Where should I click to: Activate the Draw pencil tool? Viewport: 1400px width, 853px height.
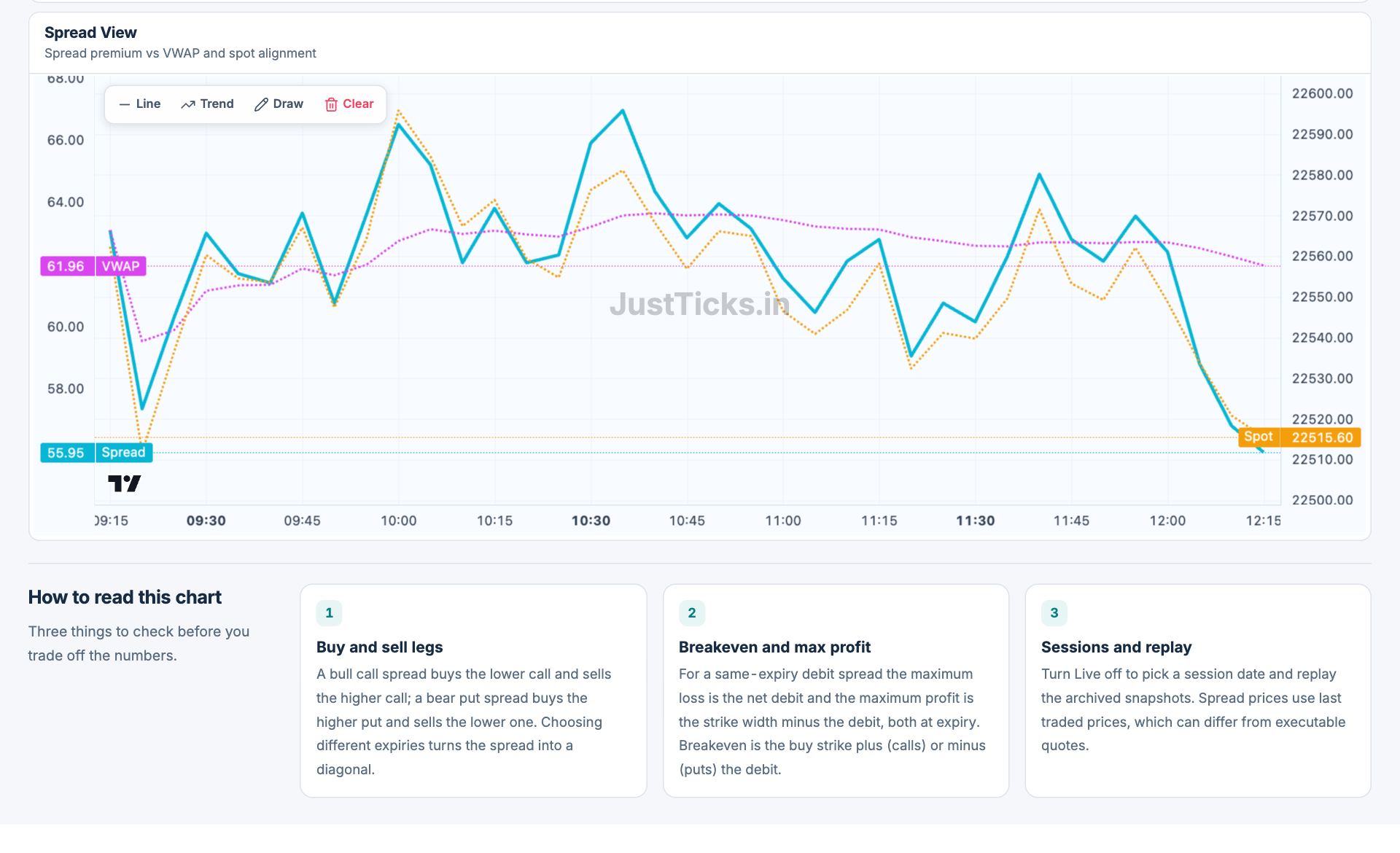(279, 104)
